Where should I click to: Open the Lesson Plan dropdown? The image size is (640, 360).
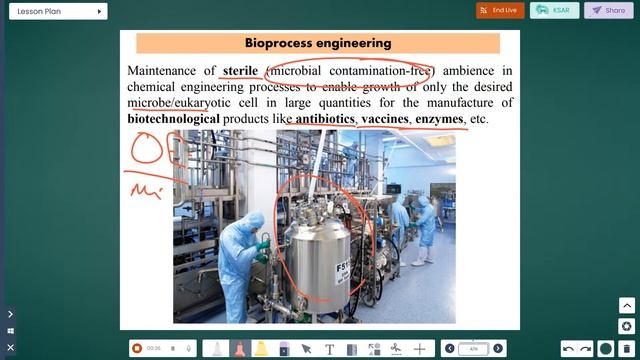pos(58,11)
